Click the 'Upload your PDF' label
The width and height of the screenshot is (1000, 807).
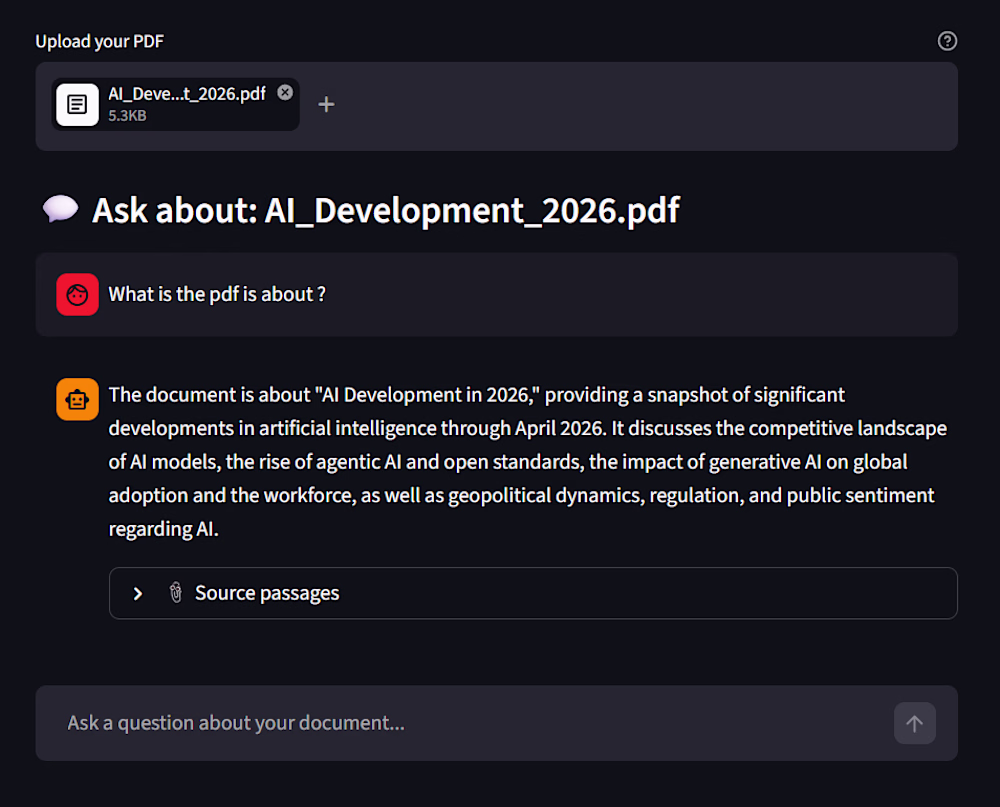coord(100,41)
